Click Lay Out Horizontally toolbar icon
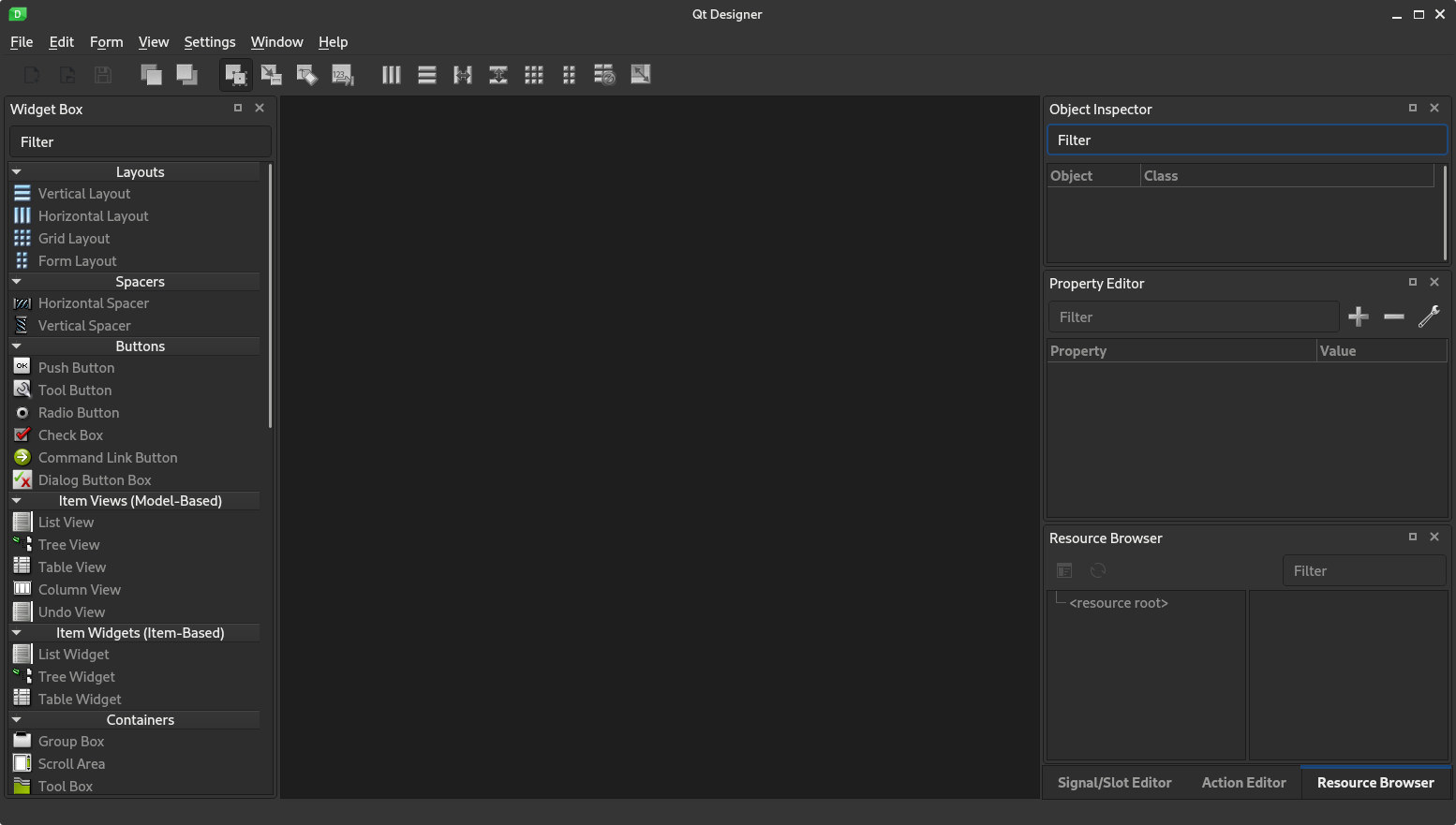 tap(392, 75)
